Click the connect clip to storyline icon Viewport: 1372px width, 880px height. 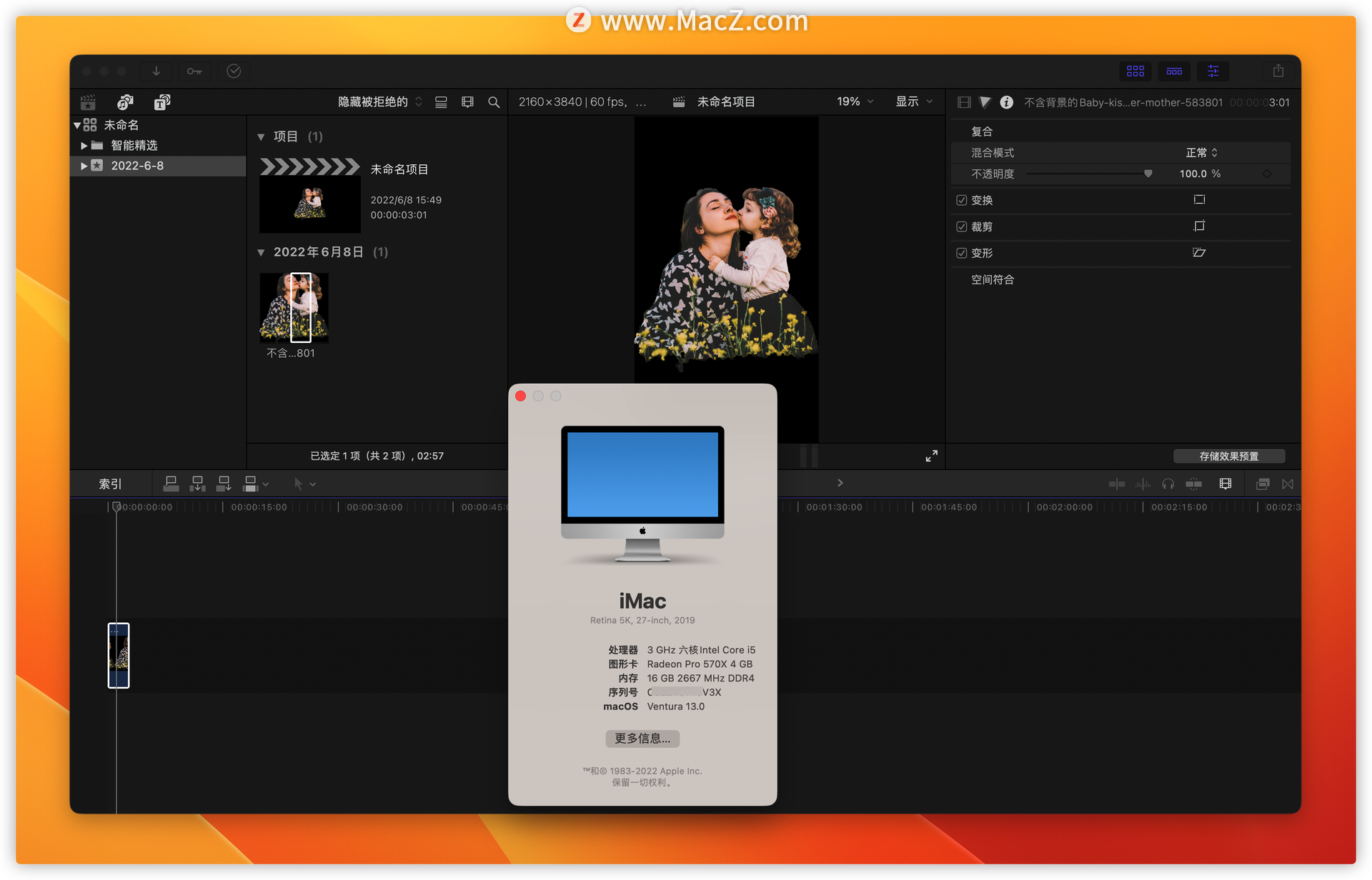point(171,484)
